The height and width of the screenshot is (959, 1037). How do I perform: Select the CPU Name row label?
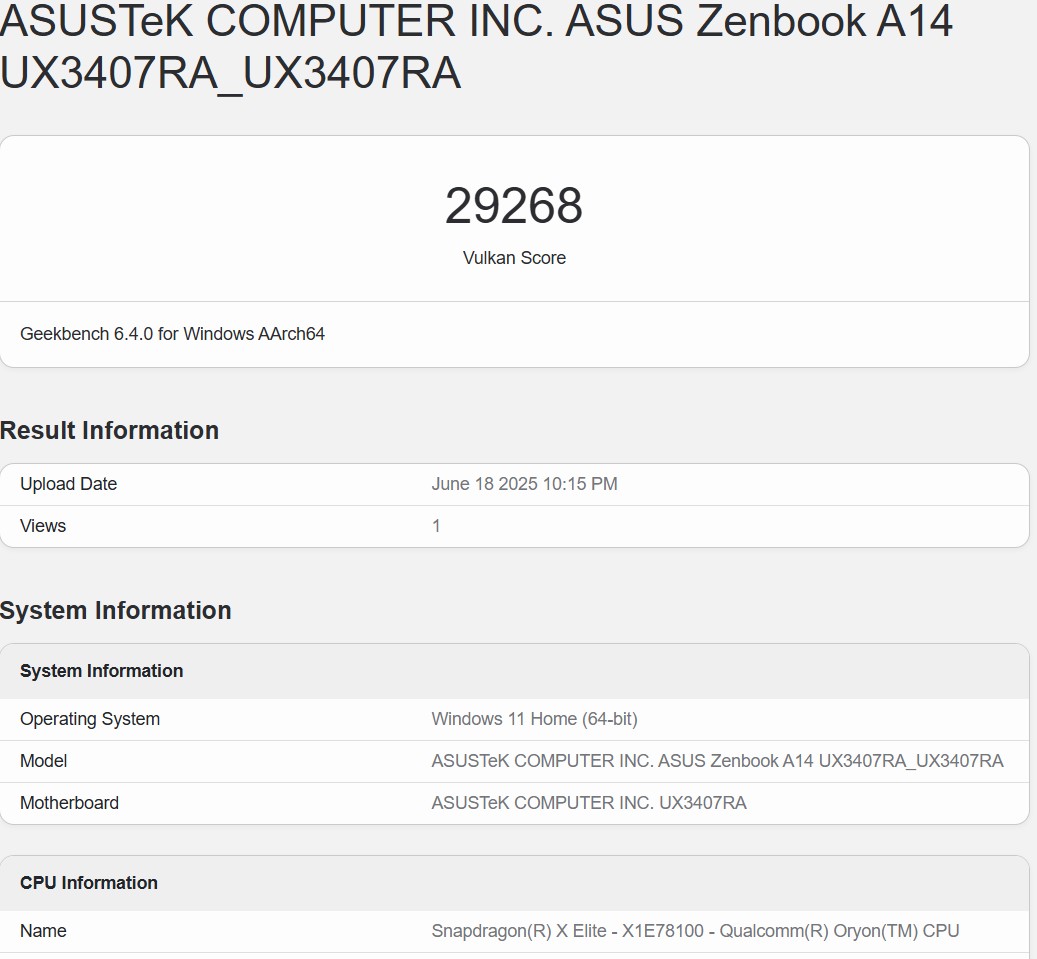click(x=43, y=931)
